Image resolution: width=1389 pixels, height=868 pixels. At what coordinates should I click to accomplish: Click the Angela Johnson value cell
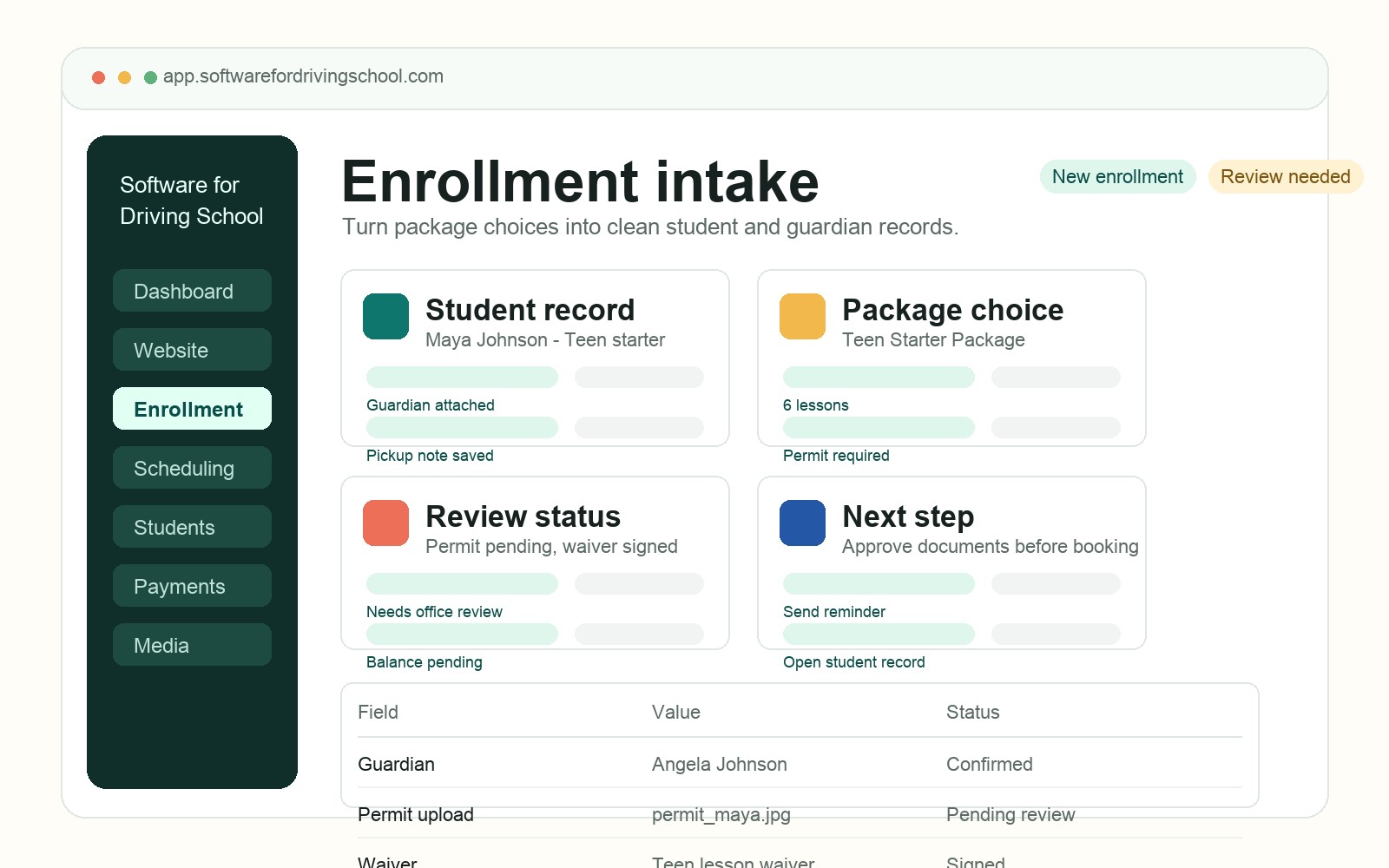coord(720,765)
